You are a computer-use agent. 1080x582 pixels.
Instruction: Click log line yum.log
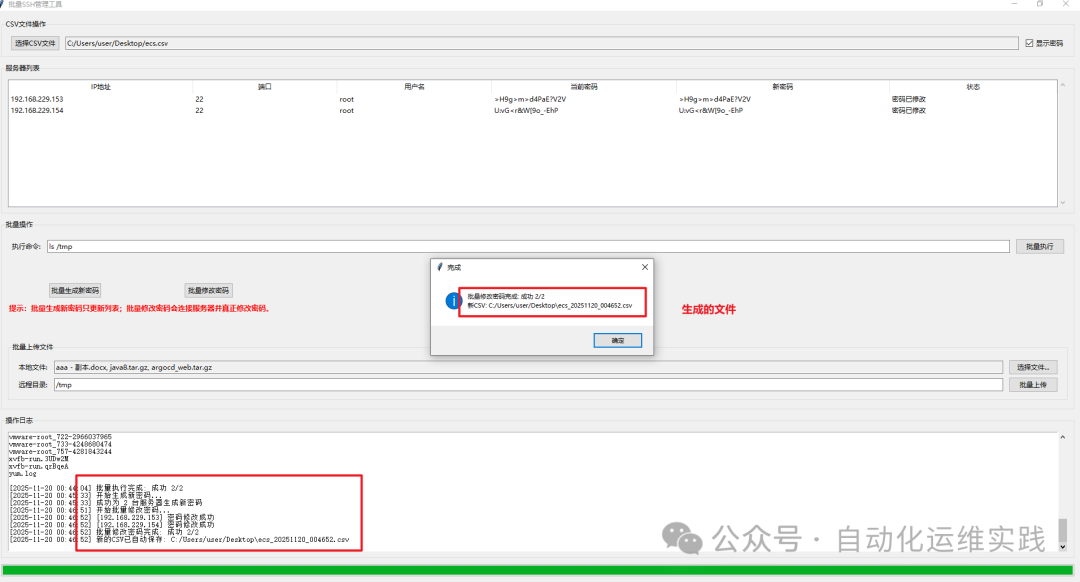23,473
